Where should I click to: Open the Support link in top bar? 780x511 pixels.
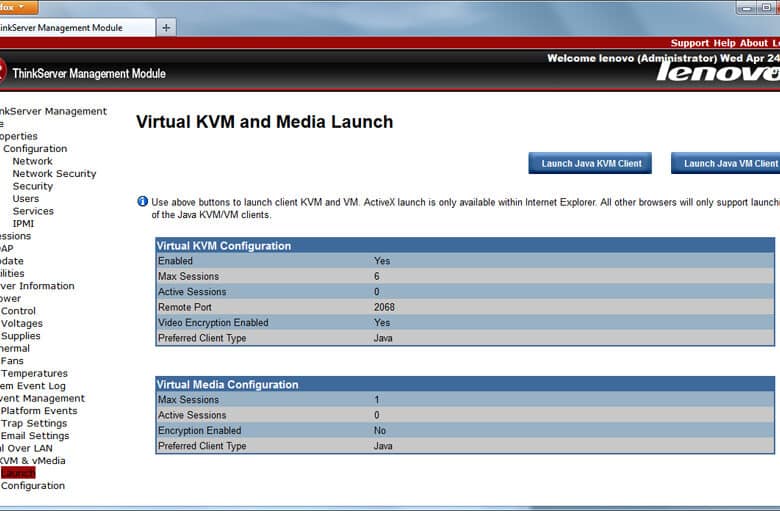pyautogui.click(x=689, y=43)
